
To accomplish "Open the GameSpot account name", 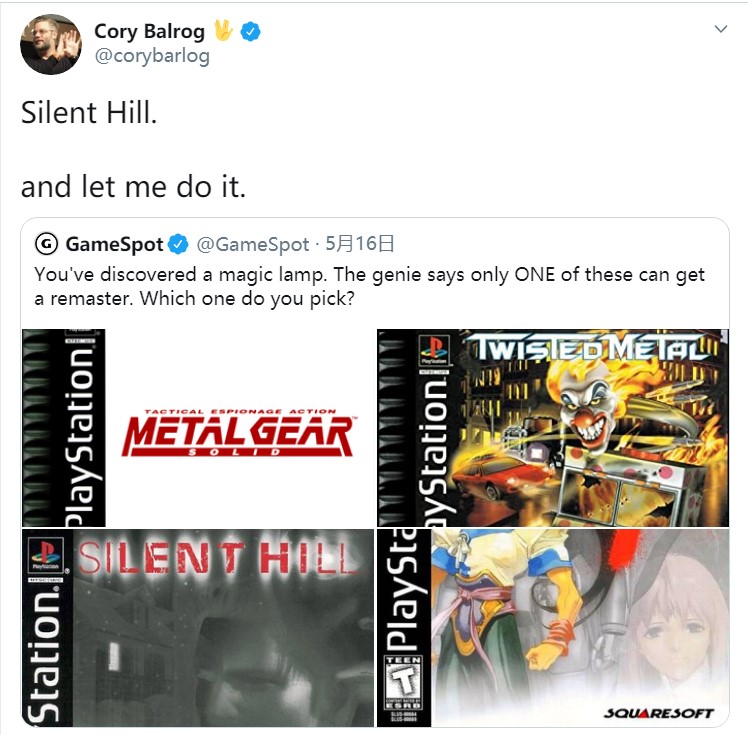I will (x=114, y=244).
